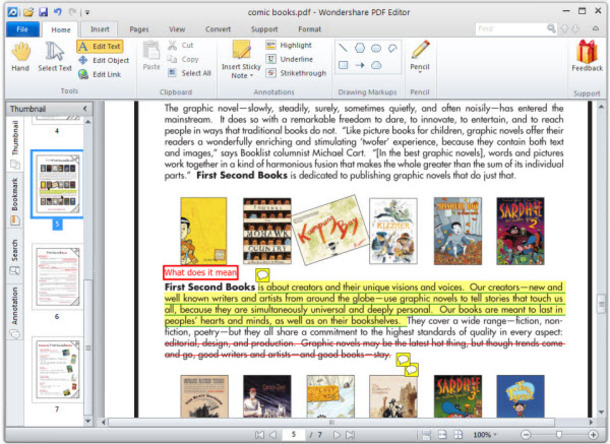
Task: Click the zoom slider handle
Action: (559, 434)
